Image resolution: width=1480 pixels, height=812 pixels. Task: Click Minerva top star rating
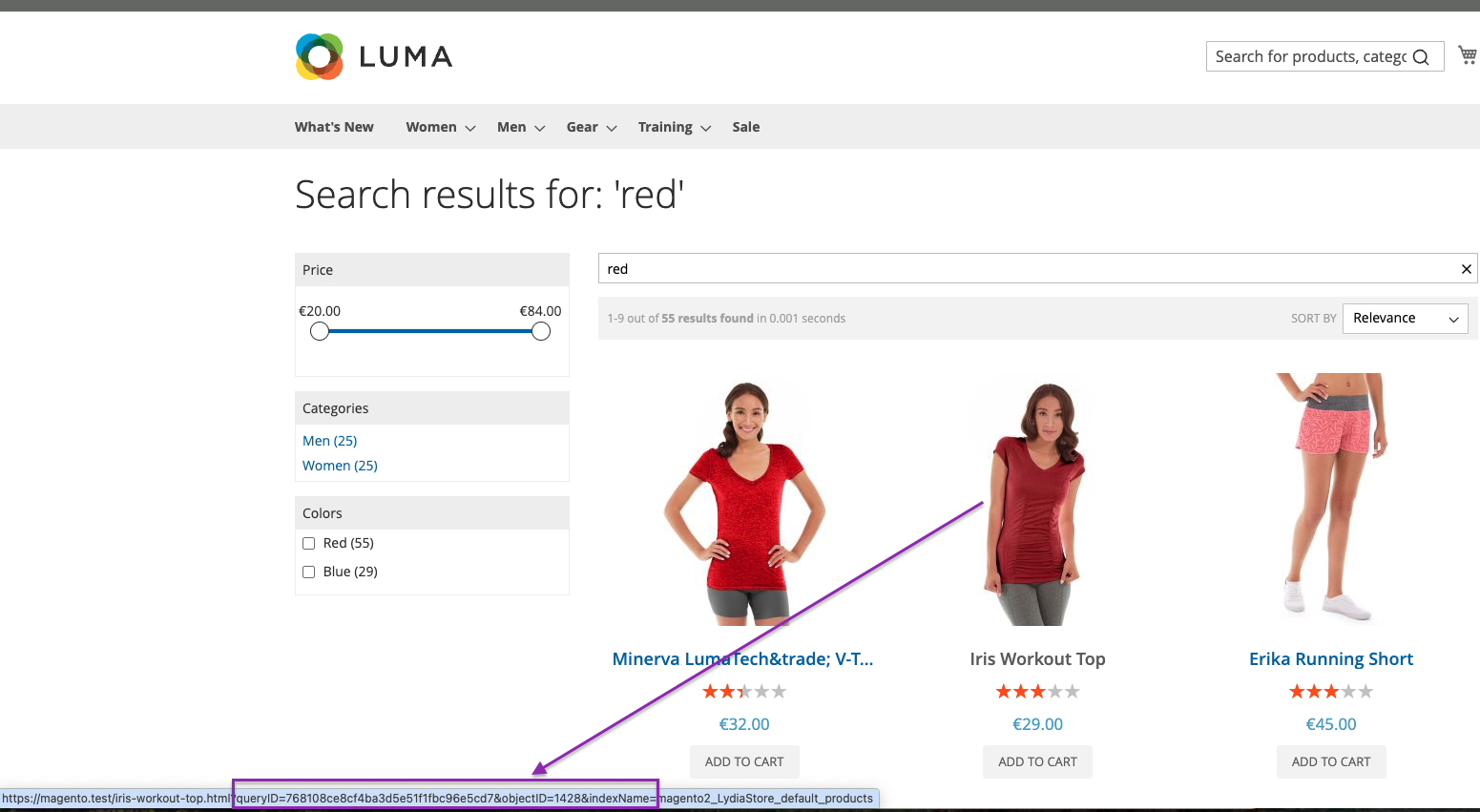coord(744,692)
